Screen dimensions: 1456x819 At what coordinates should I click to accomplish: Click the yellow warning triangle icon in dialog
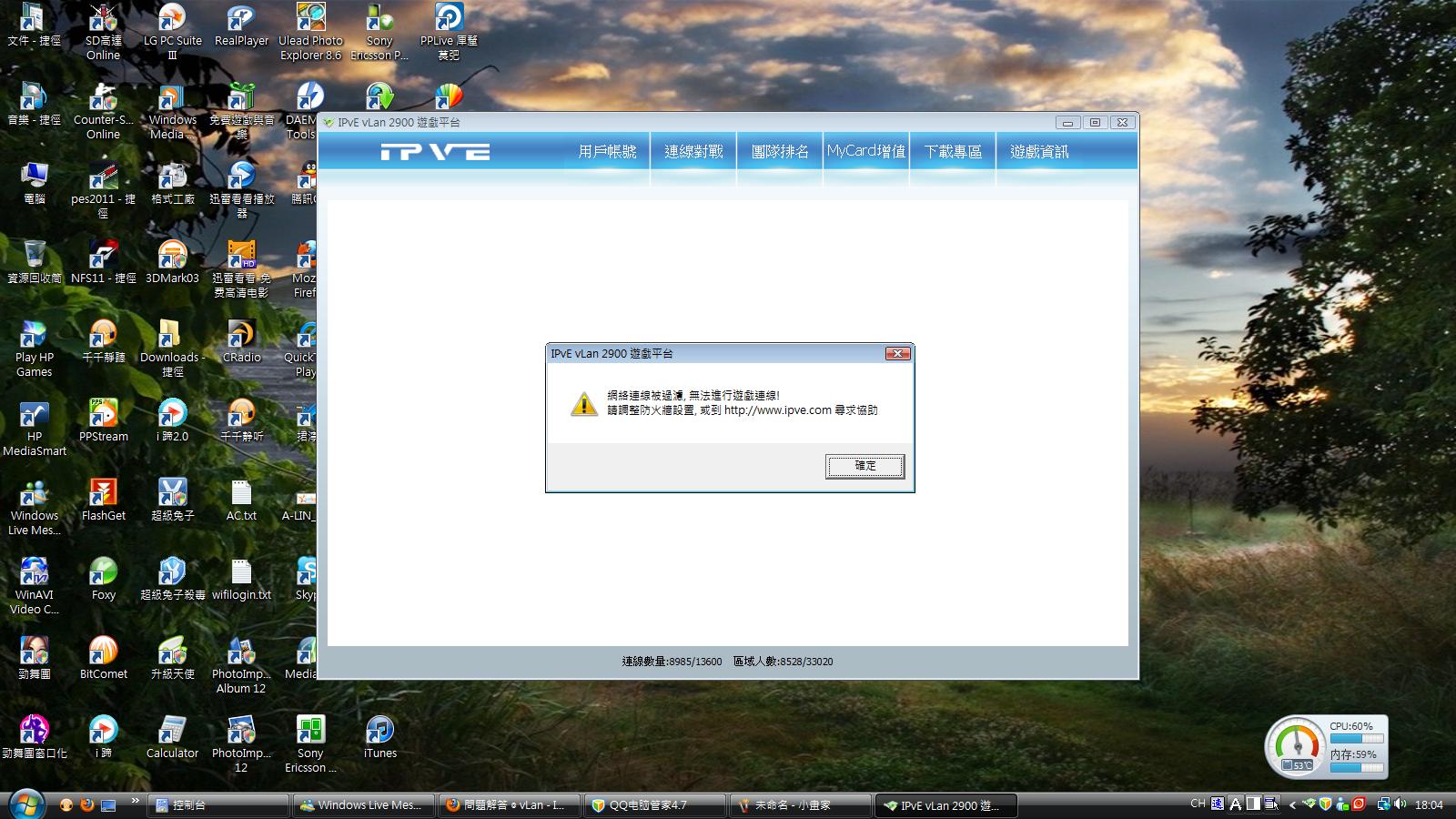pos(583,403)
